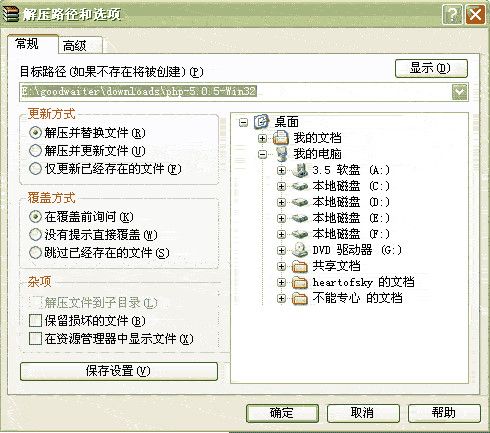Select 共享文档 tree label

tap(336, 266)
